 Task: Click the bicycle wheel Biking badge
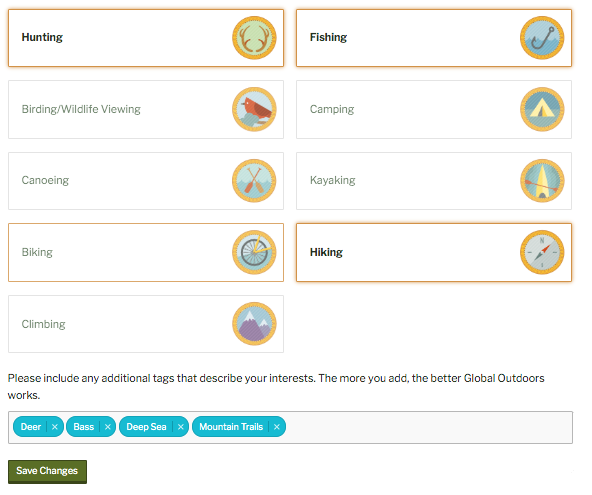[x=254, y=252]
